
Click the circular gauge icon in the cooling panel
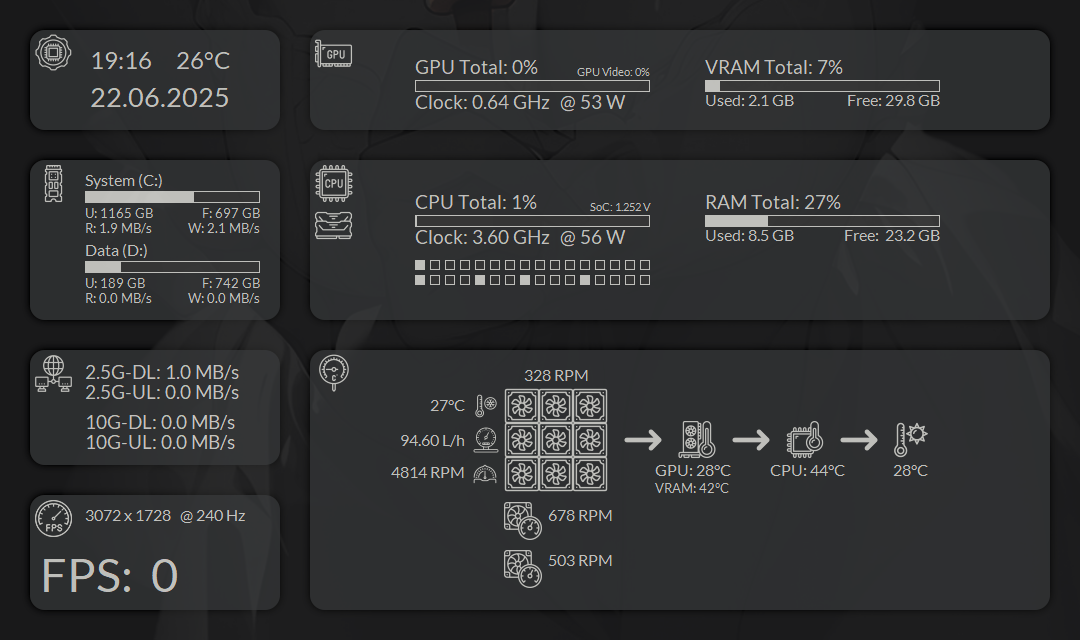coord(332,371)
